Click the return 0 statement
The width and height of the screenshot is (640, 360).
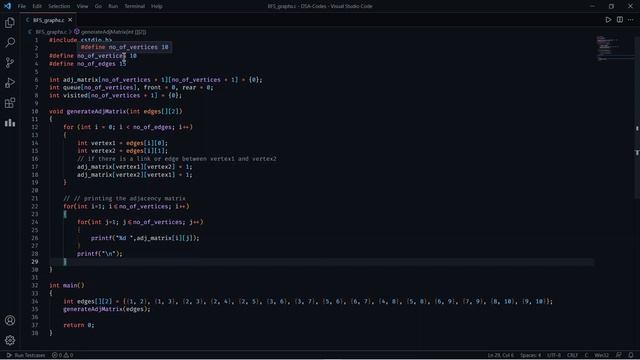[x=79, y=325]
